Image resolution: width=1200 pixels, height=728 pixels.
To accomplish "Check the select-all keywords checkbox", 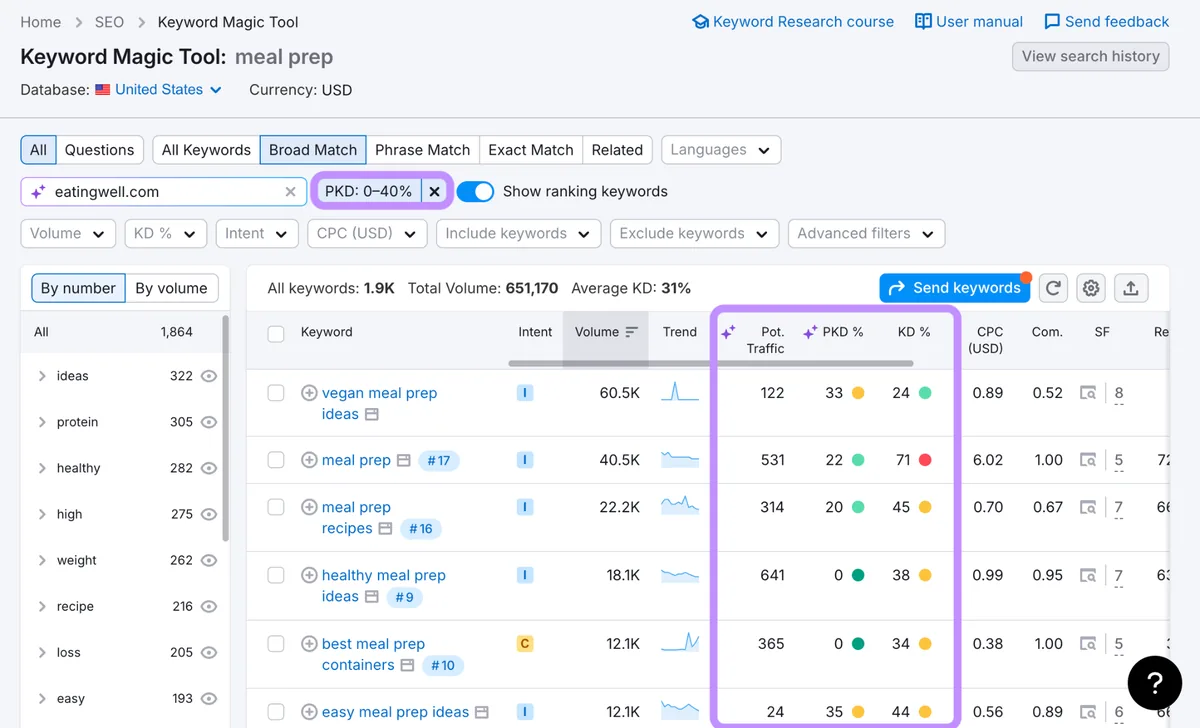I will point(276,334).
